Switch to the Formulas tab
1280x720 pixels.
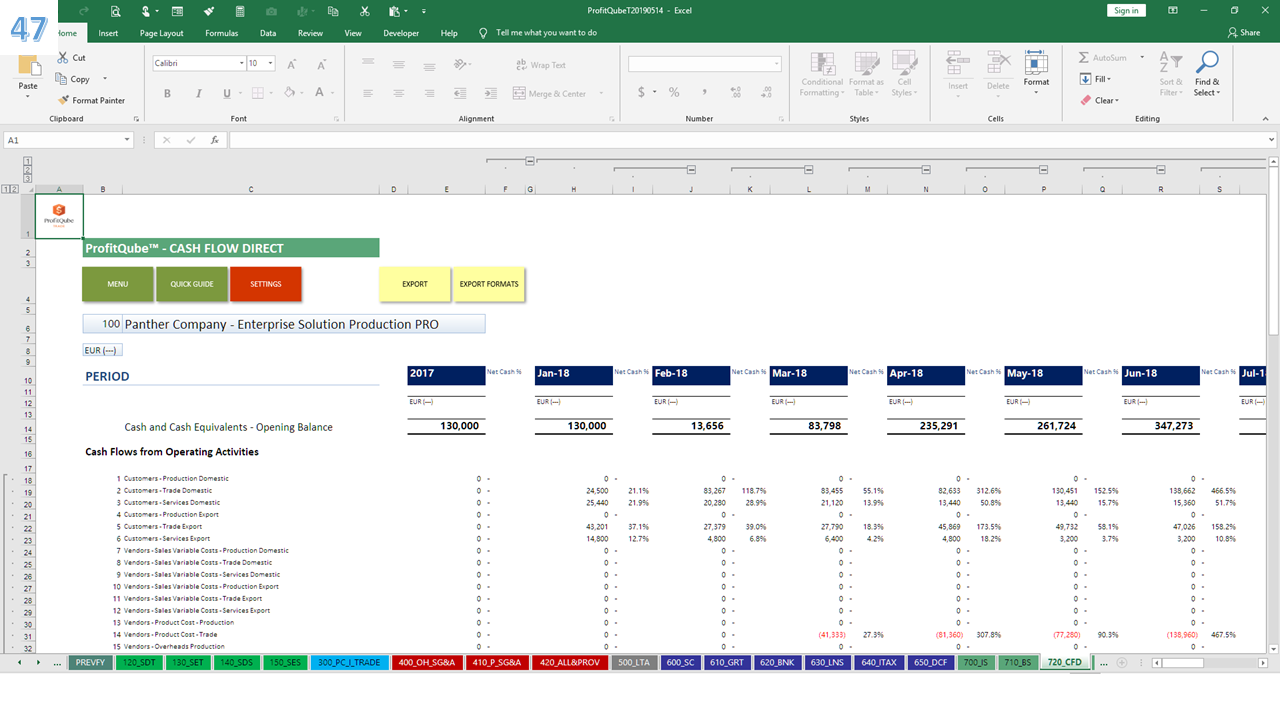point(221,33)
